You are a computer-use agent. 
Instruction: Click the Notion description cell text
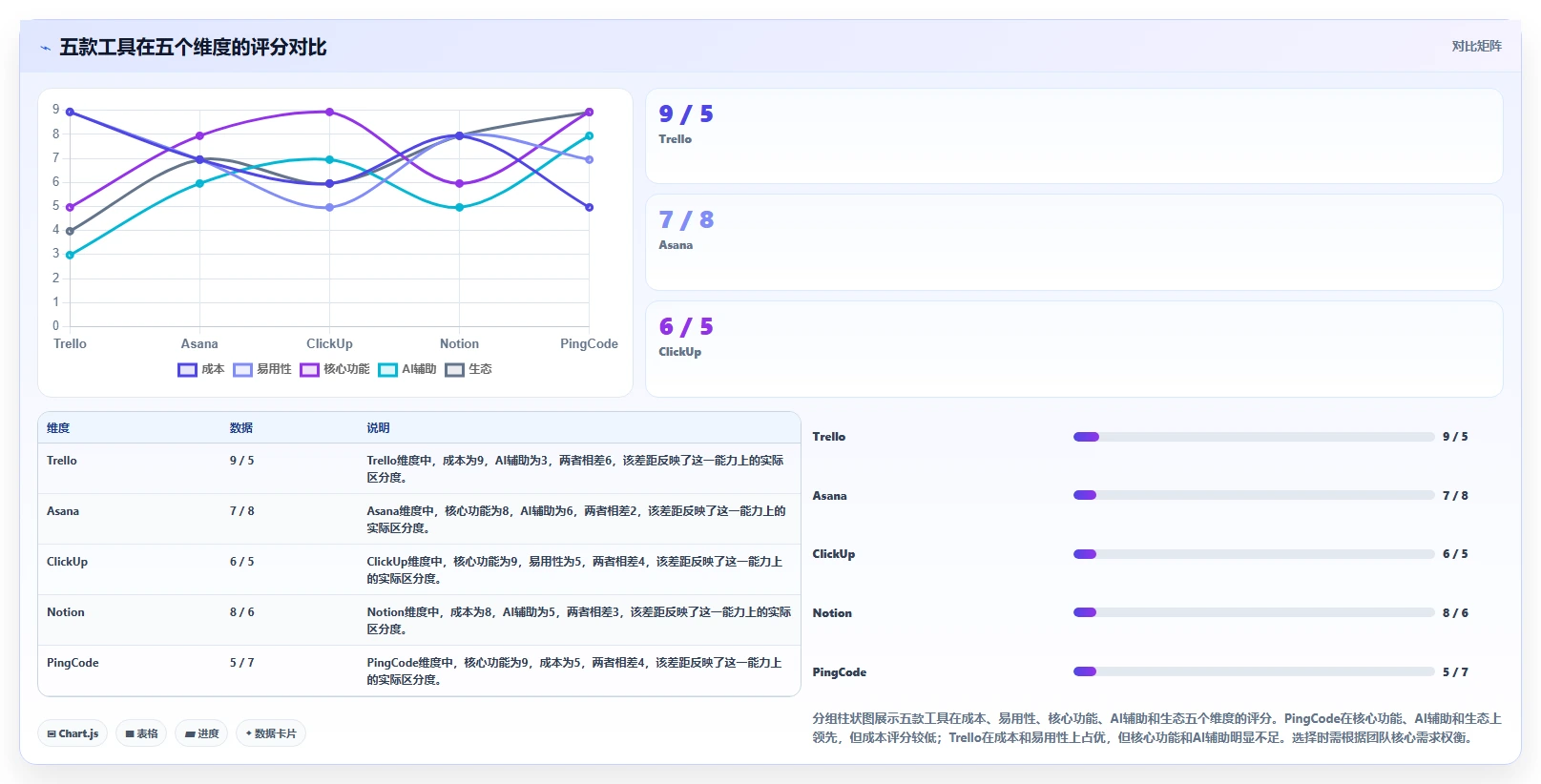pos(579,621)
